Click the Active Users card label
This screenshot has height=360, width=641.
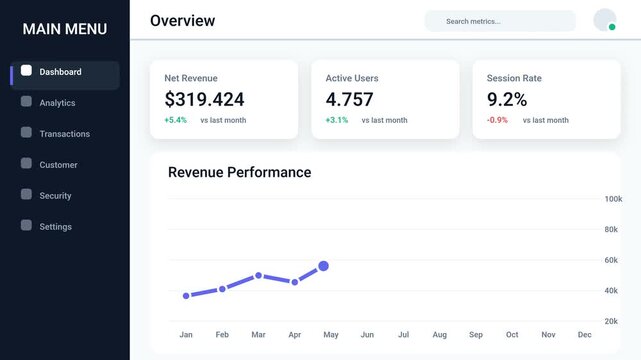(352, 78)
